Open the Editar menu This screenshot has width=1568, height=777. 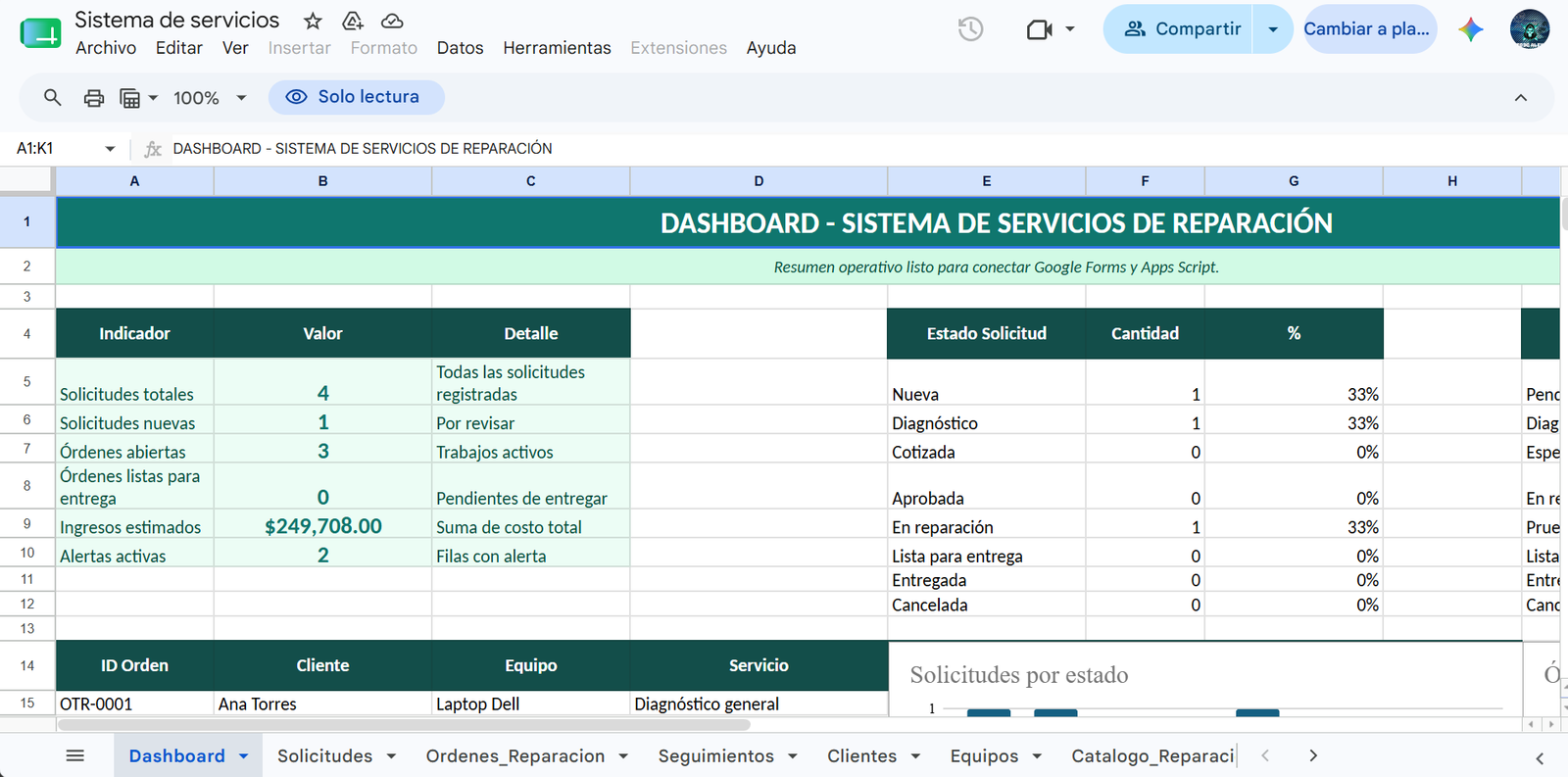click(x=179, y=48)
